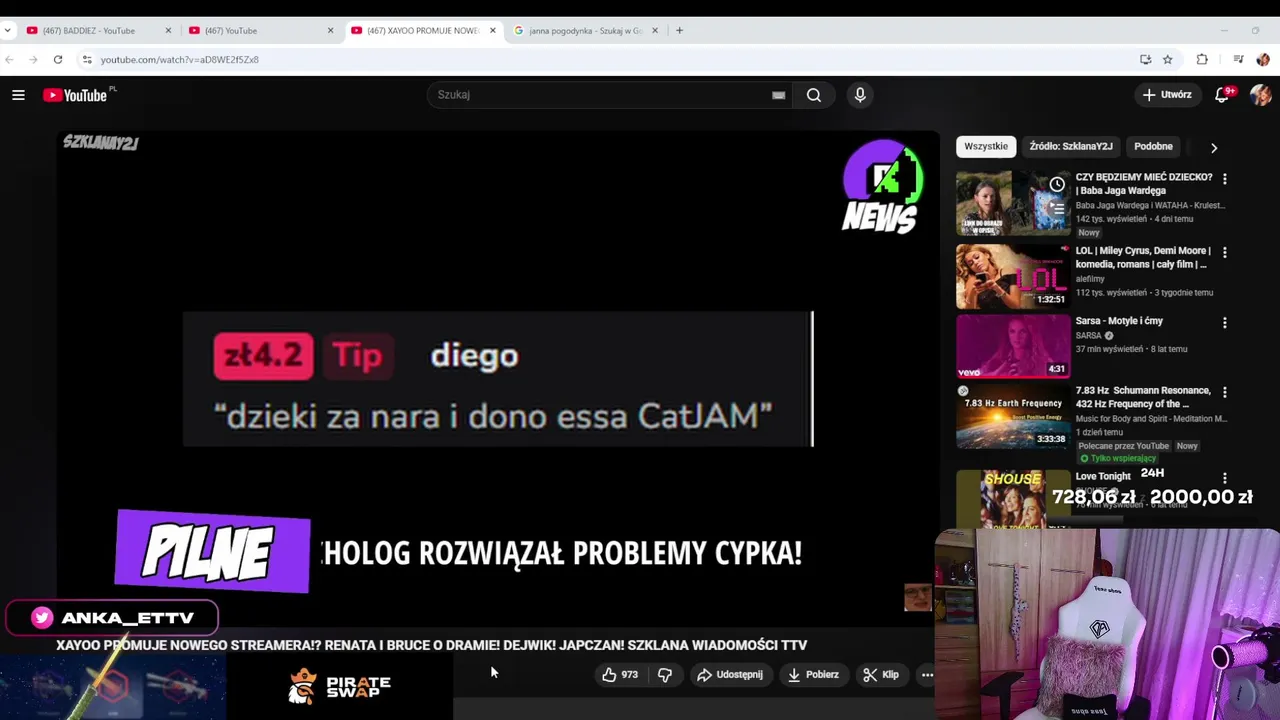Like the video with thumbs up
Image resolution: width=1280 pixels, height=720 pixels.
coord(619,675)
